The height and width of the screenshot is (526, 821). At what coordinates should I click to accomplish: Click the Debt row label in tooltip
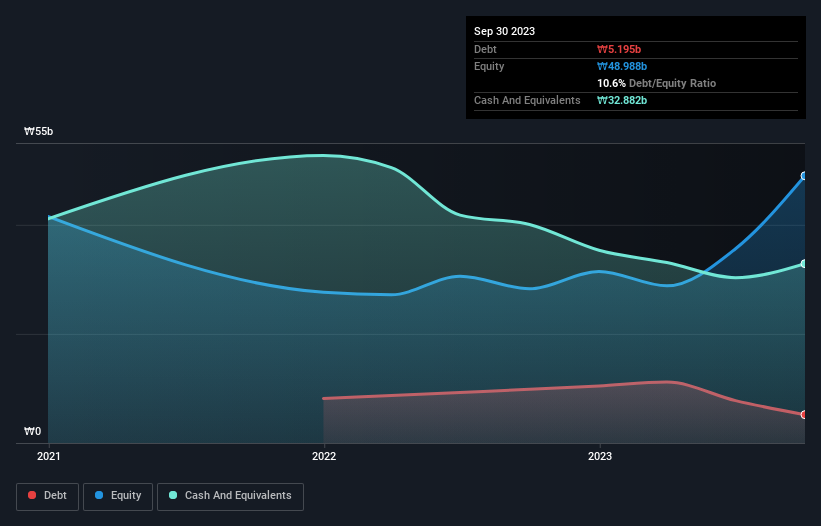click(x=485, y=49)
